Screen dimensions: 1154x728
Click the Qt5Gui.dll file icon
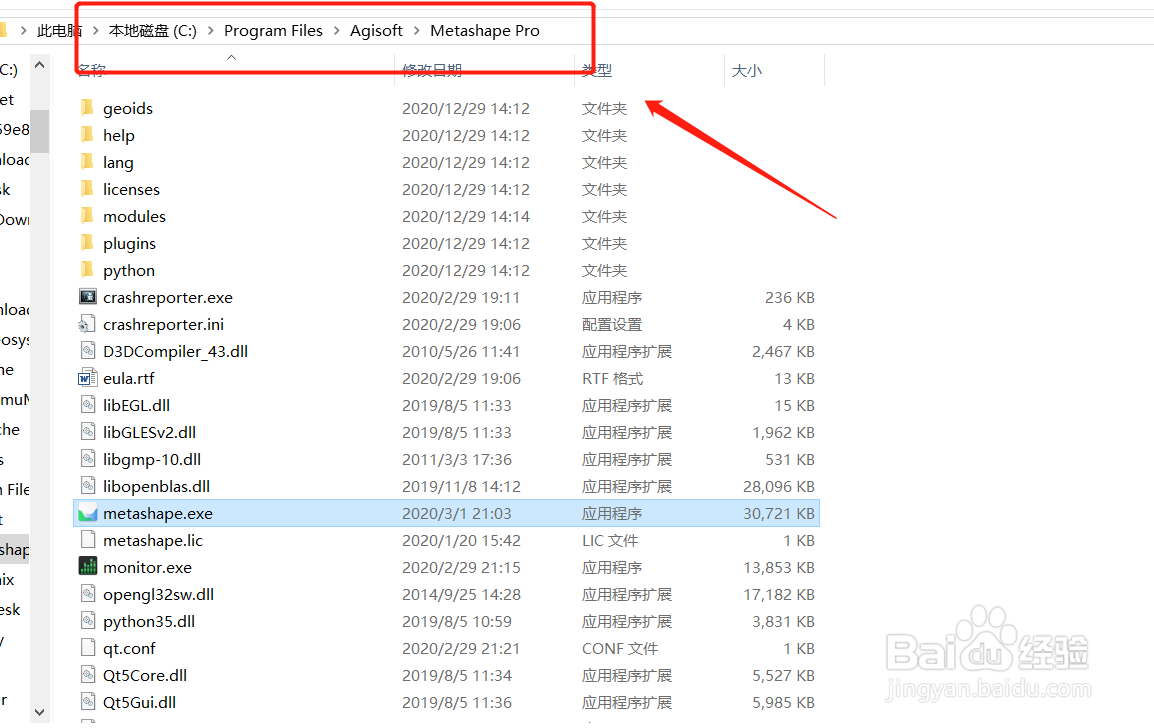point(88,702)
